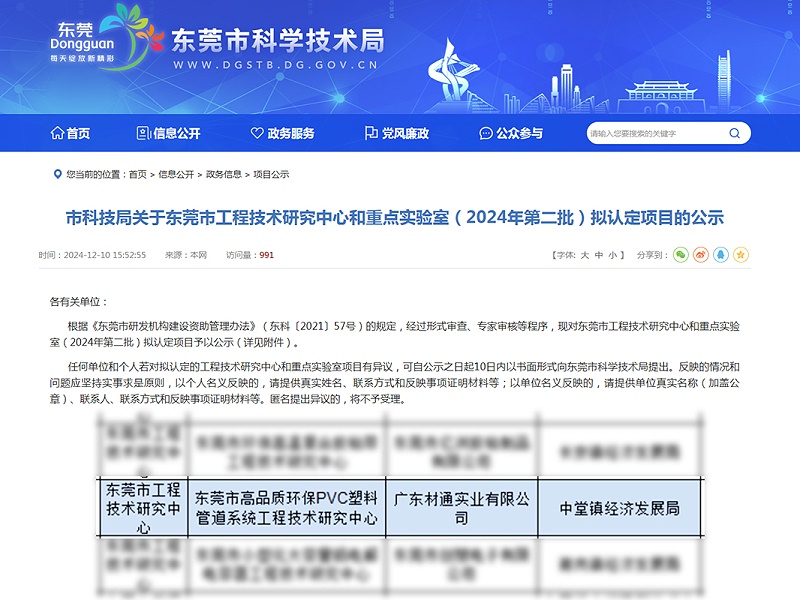Click the home icon beside 首页
This screenshot has height=600, width=800.
click(56, 133)
